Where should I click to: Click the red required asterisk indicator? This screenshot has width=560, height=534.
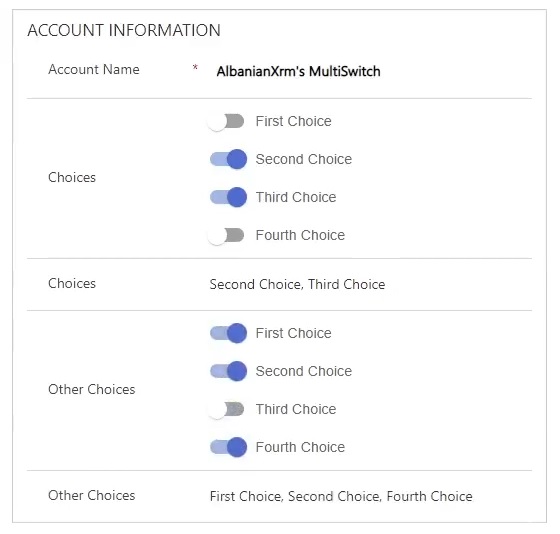pos(195,67)
